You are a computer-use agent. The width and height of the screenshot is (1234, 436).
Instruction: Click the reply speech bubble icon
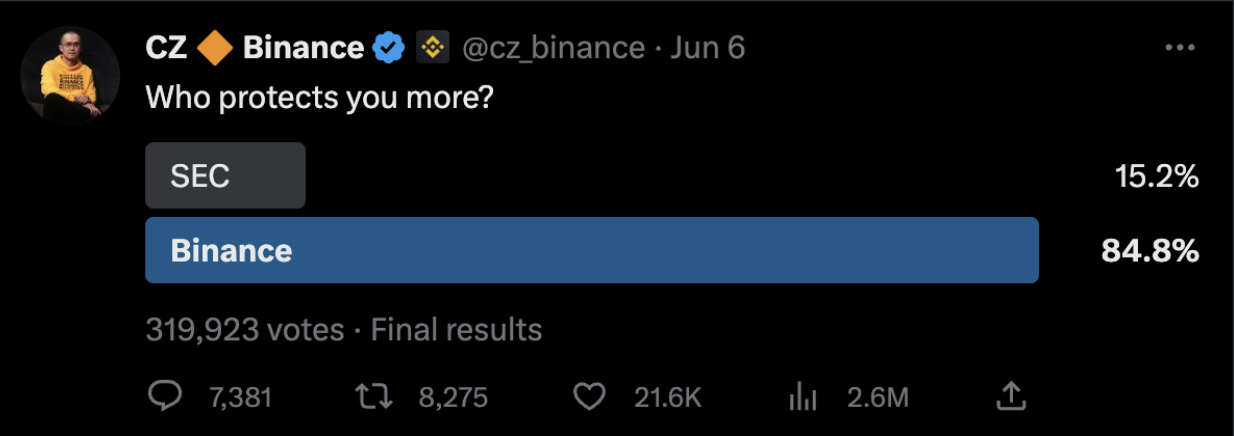coord(163,397)
